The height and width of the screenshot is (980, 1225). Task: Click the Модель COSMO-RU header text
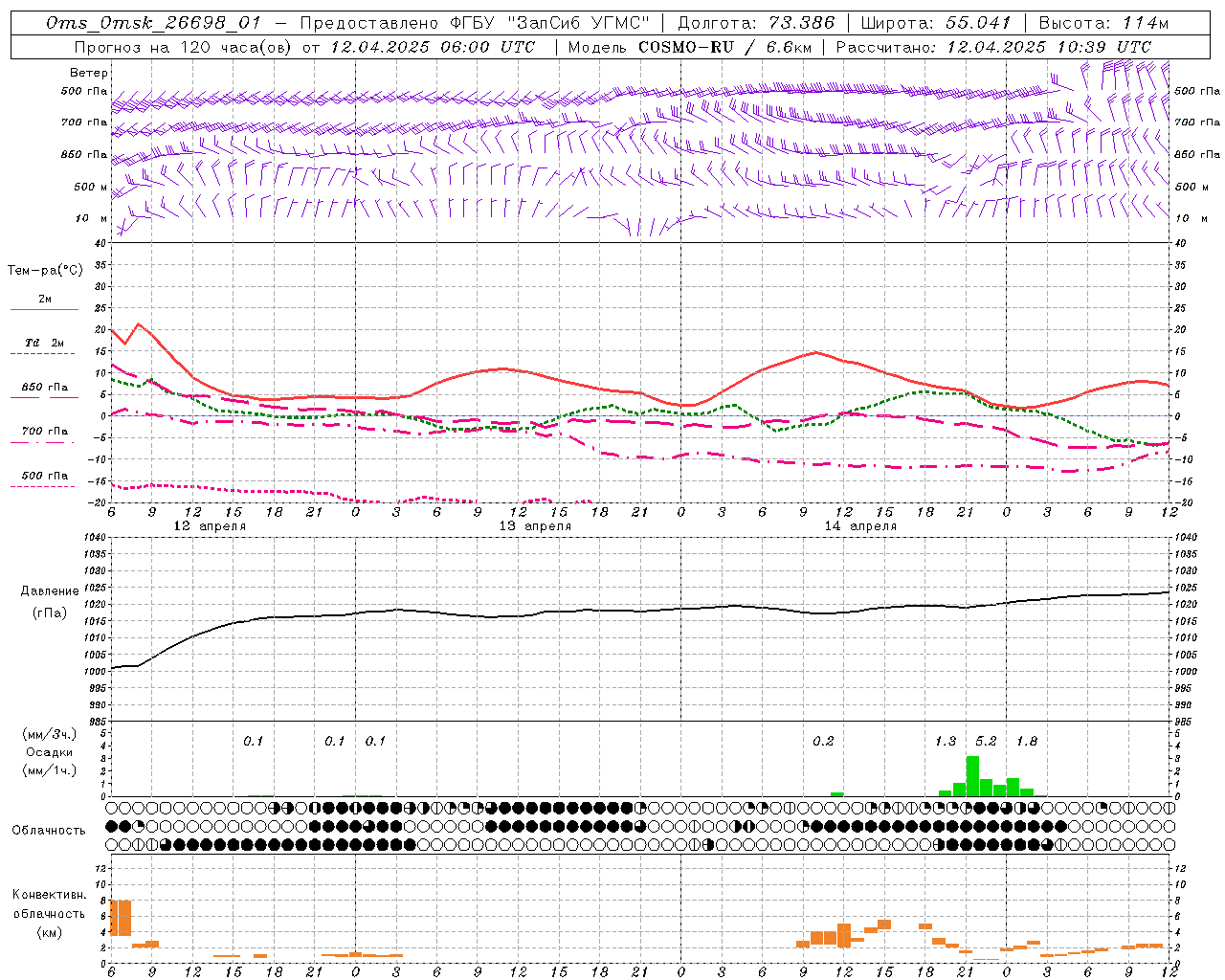690,47
